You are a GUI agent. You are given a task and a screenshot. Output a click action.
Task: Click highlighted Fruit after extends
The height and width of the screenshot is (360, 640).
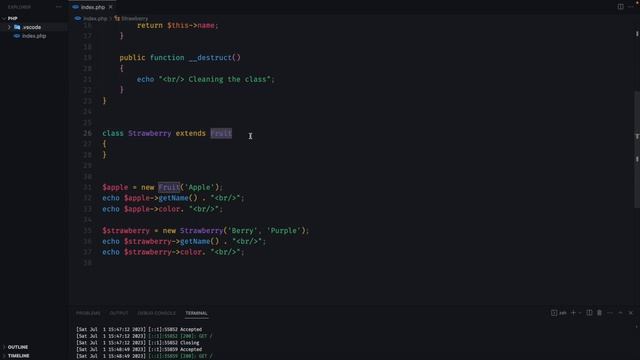[221, 133]
